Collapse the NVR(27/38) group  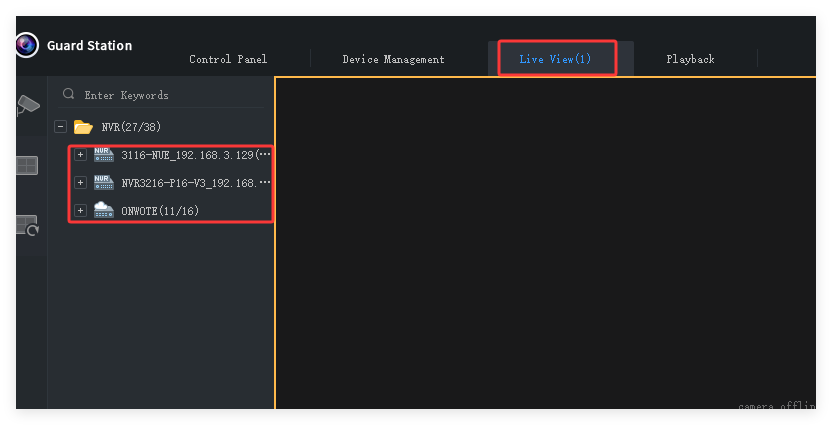(61, 127)
